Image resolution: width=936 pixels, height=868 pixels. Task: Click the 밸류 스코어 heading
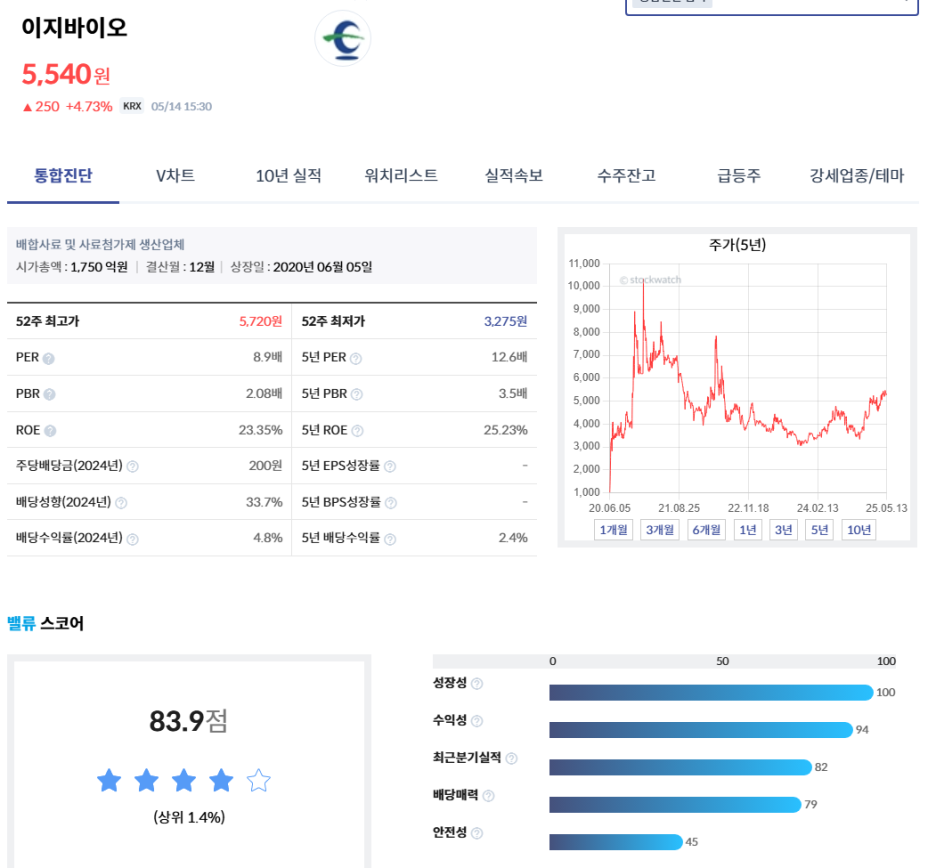tap(45, 623)
